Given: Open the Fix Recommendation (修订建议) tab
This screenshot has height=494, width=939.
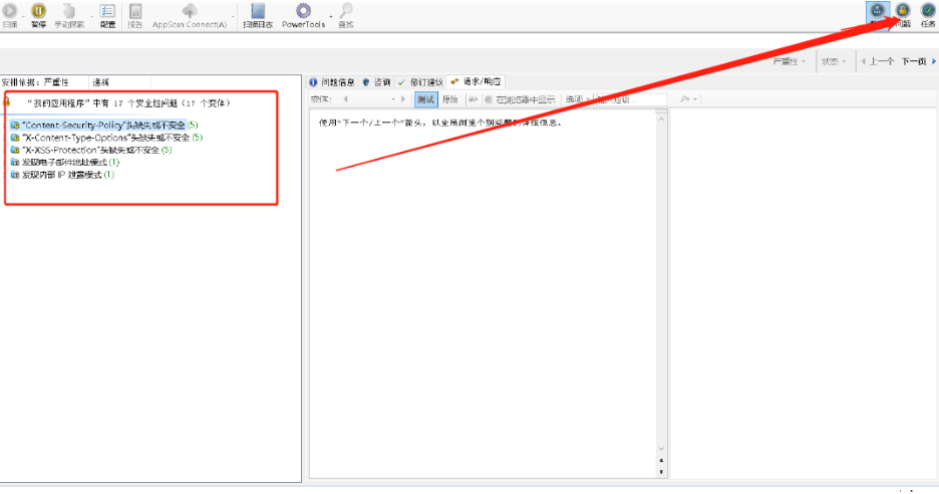Looking at the screenshot, I should 421,82.
